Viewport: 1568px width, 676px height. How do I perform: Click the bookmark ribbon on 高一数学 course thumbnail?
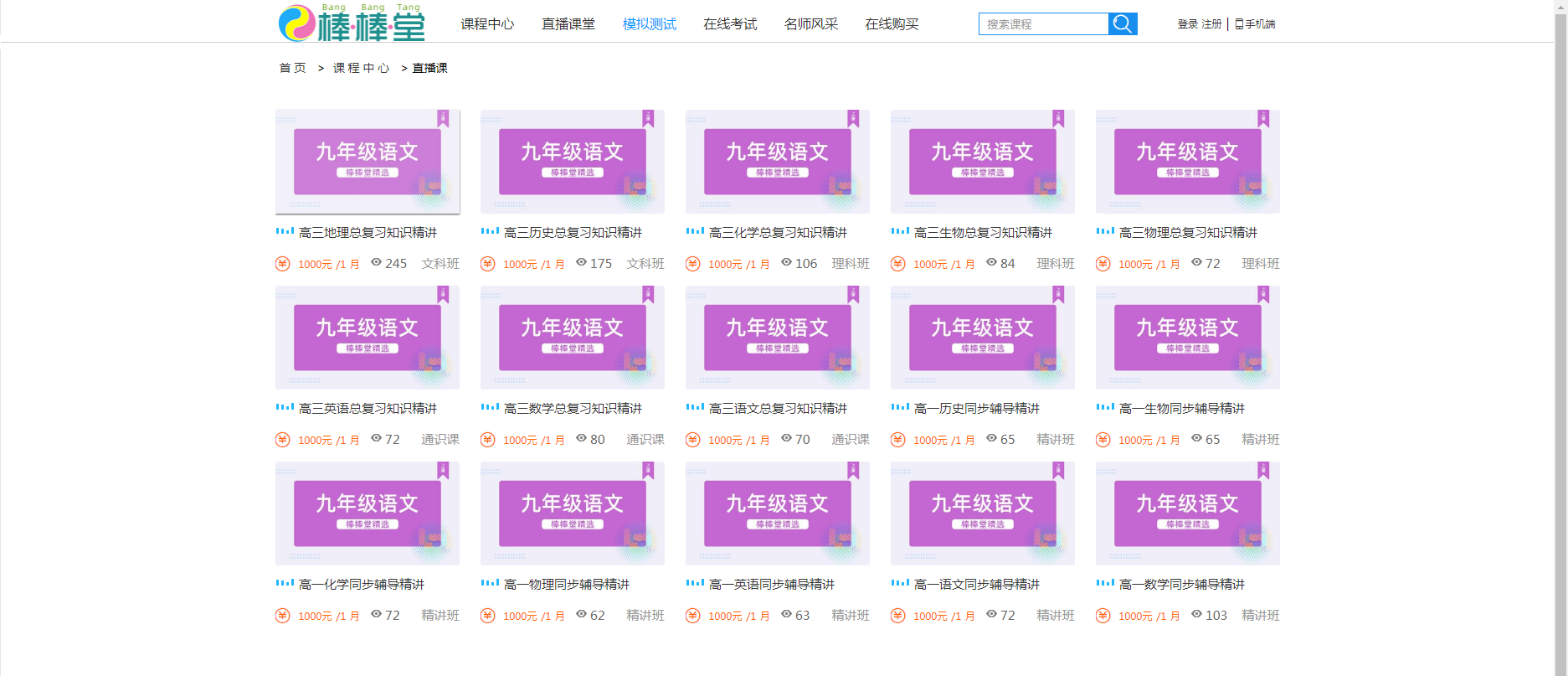[1263, 470]
